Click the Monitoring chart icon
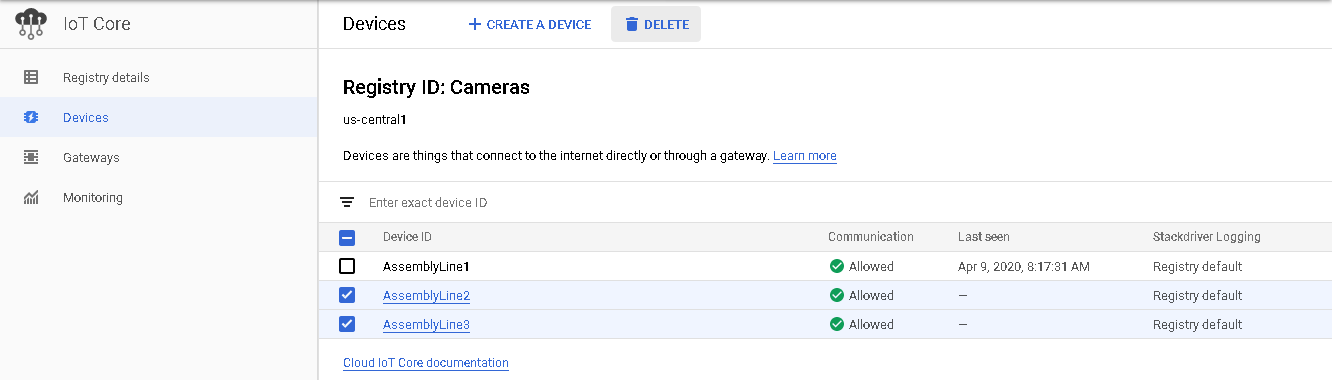 pos(31,197)
